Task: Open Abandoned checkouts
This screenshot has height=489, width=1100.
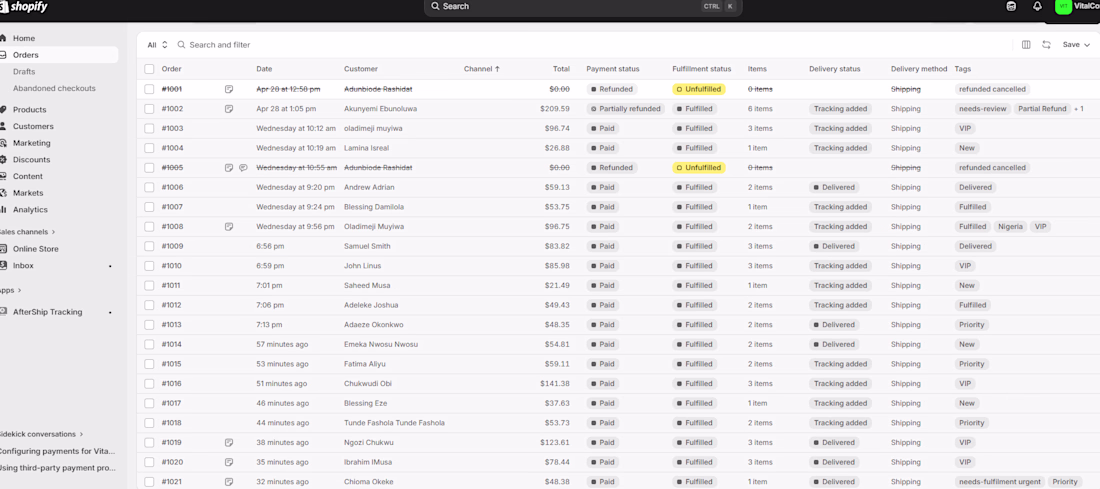Action: click(x=54, y=88)
